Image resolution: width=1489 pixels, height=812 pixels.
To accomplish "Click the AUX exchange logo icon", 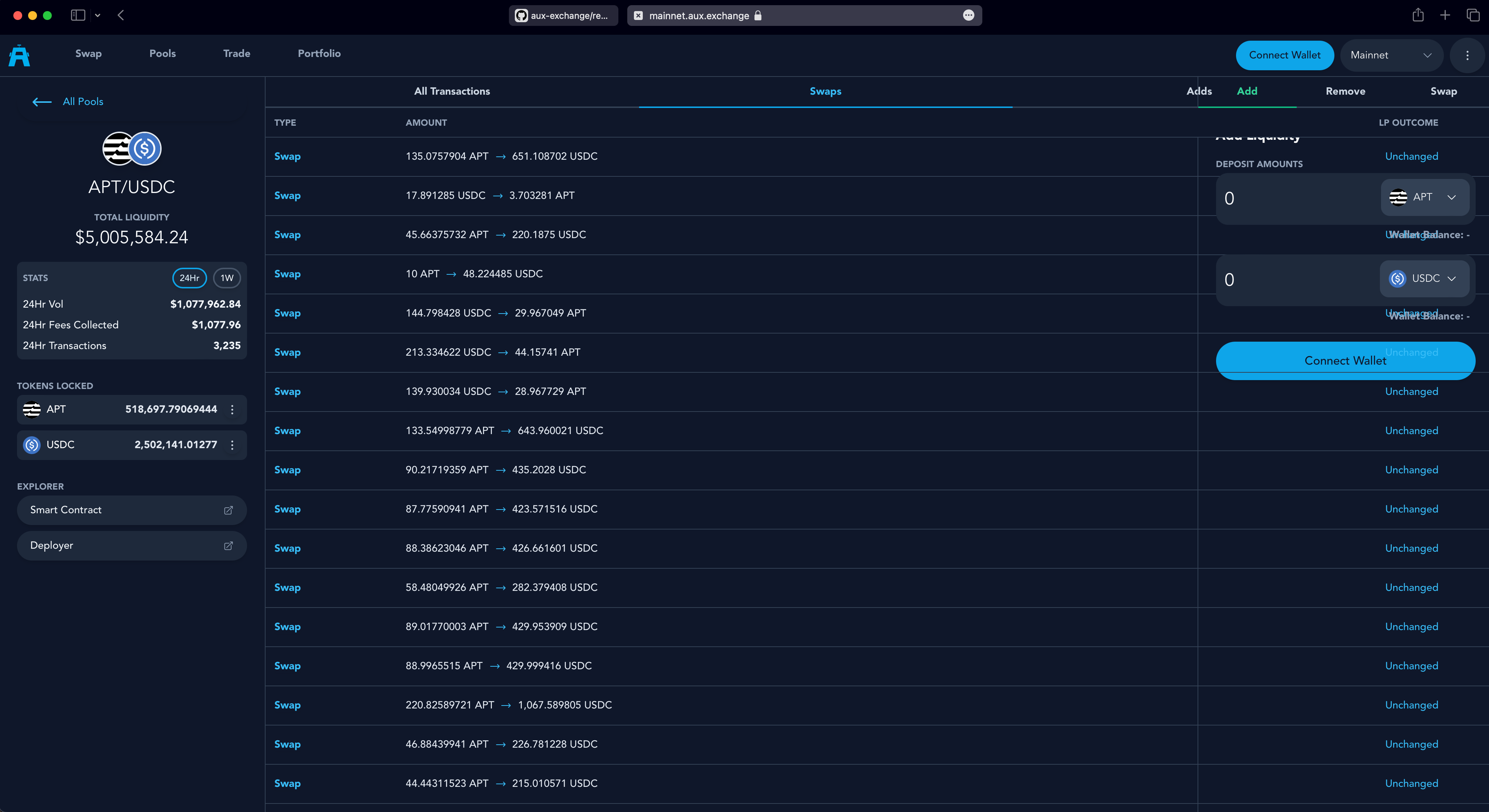I will [x=19, y=55].
